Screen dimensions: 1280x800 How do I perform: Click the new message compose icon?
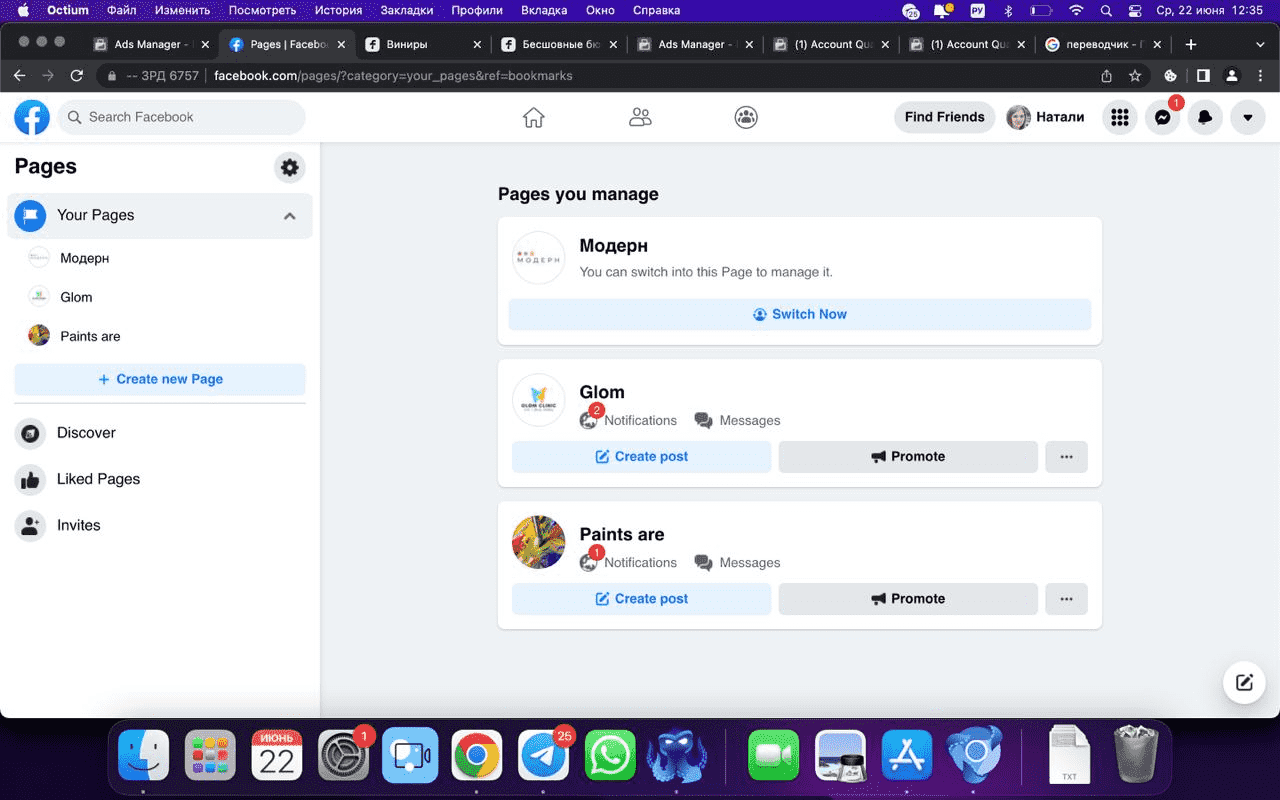click(x=1244, y=683)
